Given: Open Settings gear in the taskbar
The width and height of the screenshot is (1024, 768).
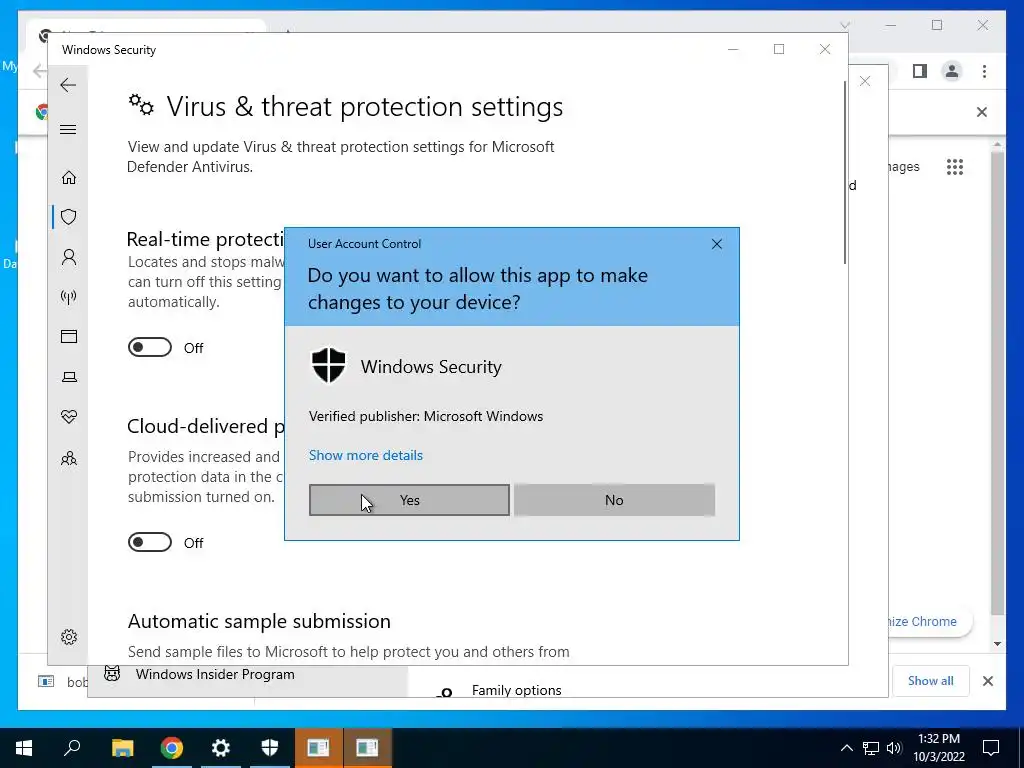Looking at the screenshot, I should click(221, 748).
